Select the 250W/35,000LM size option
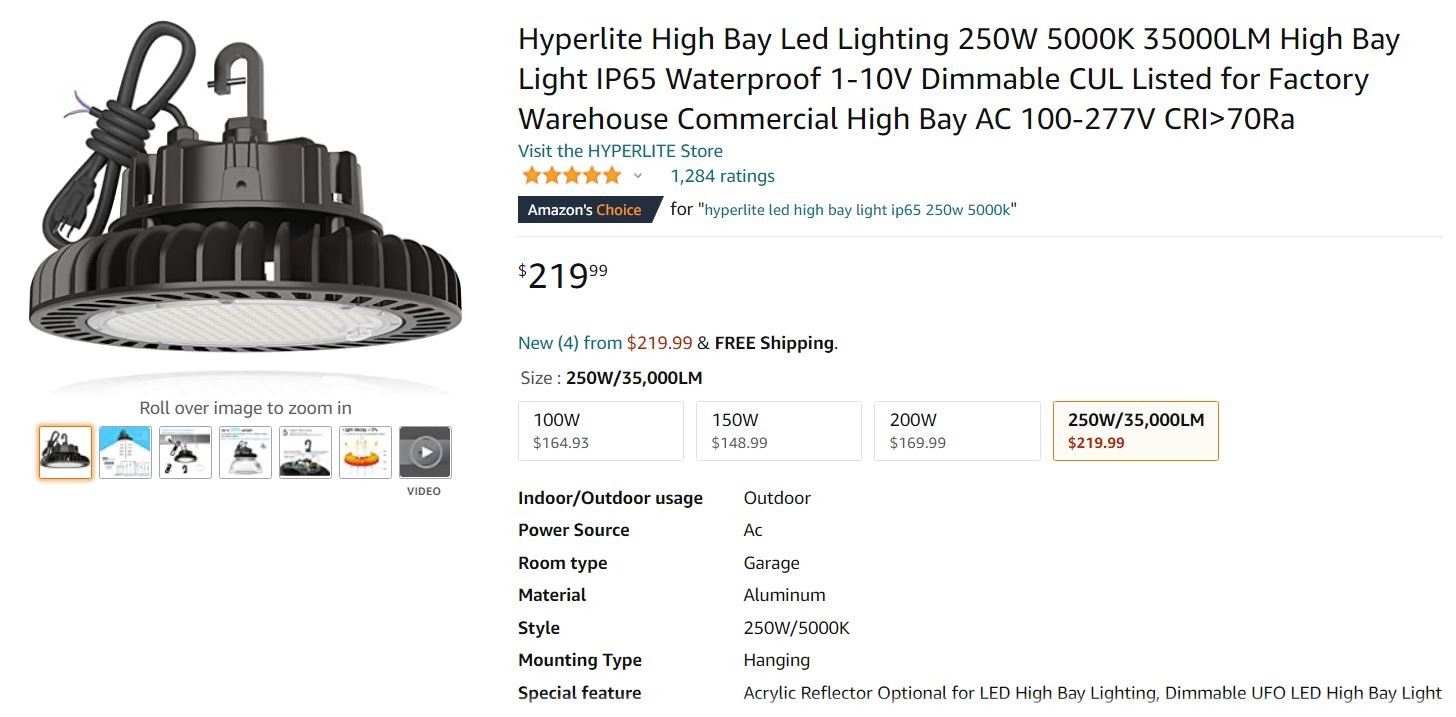 pos(1135,431)
